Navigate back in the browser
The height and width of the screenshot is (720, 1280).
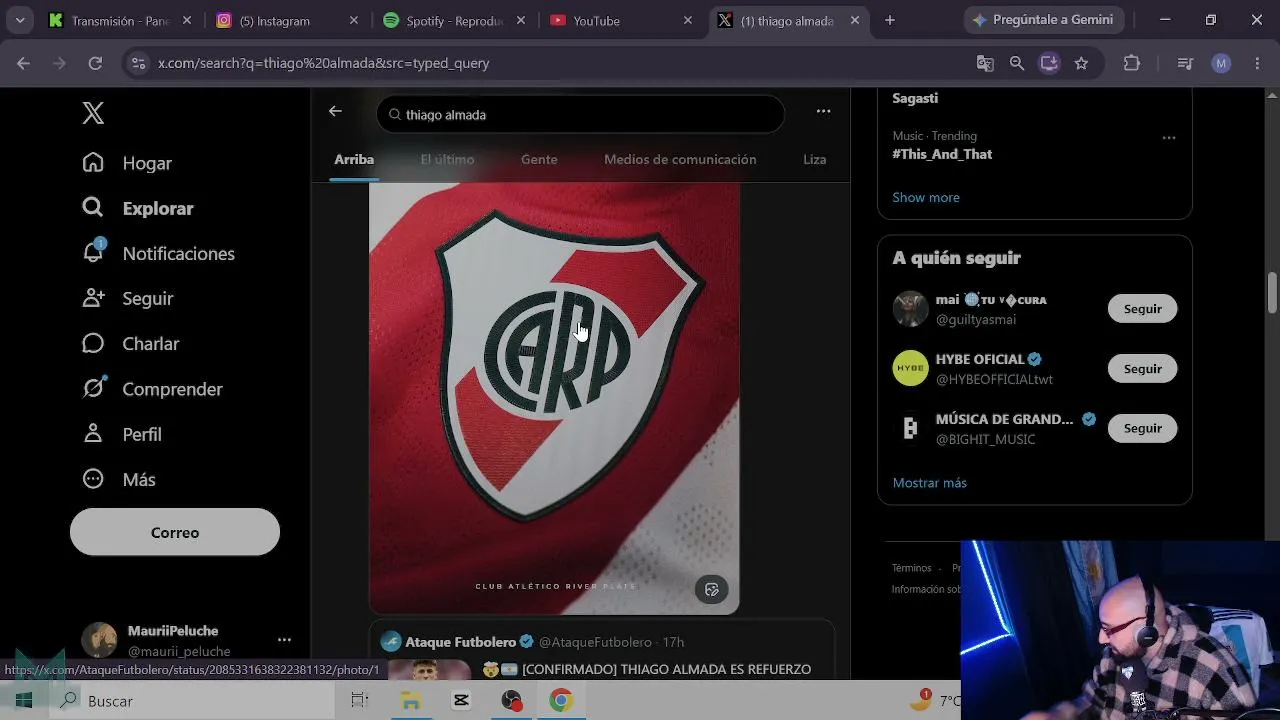(x=23, y=63)
